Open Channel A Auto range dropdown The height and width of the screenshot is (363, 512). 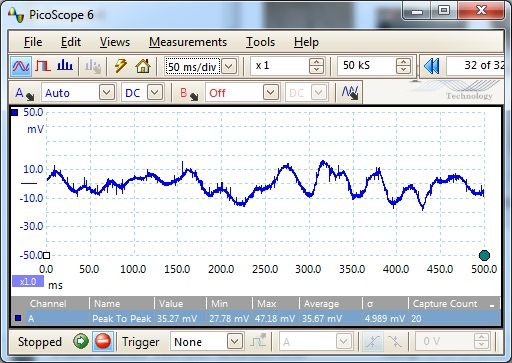pyautogui.click(x=107, y=92)
